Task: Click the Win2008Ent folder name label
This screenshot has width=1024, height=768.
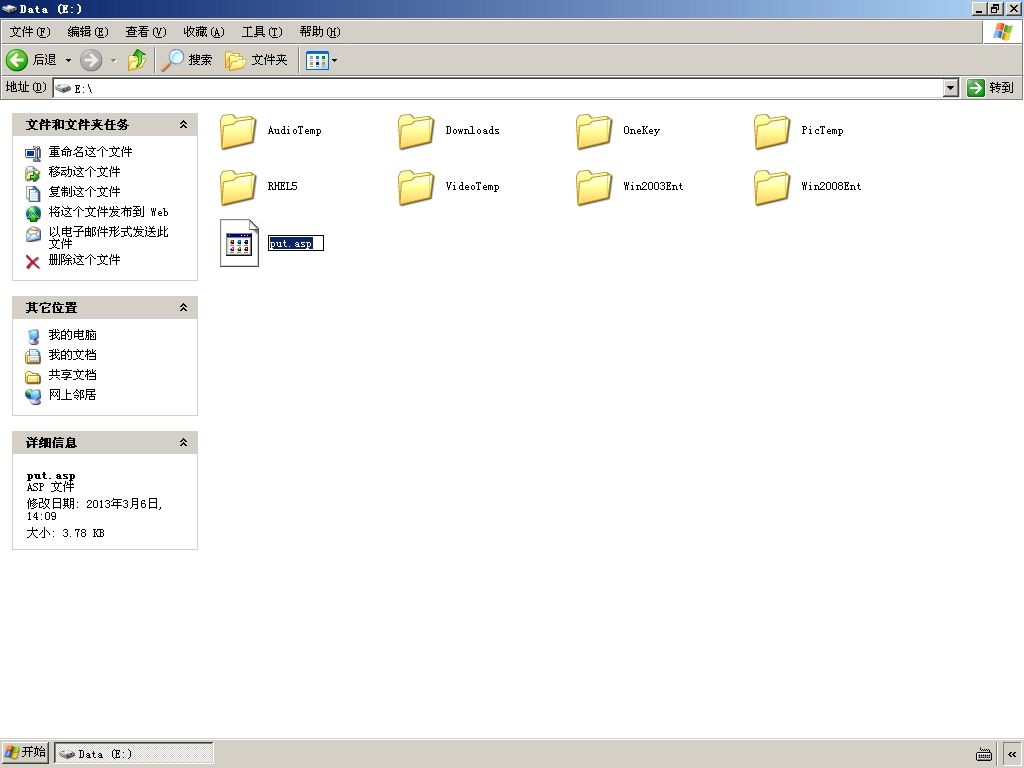Action: click(831, 187)
